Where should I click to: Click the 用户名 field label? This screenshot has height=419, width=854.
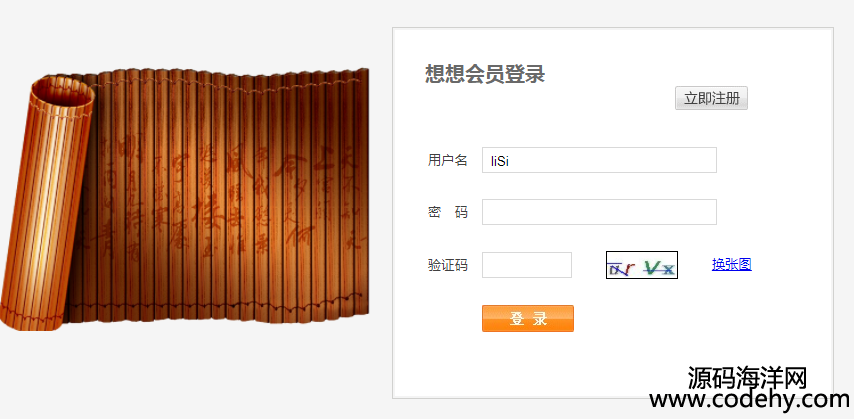(448, 160)
